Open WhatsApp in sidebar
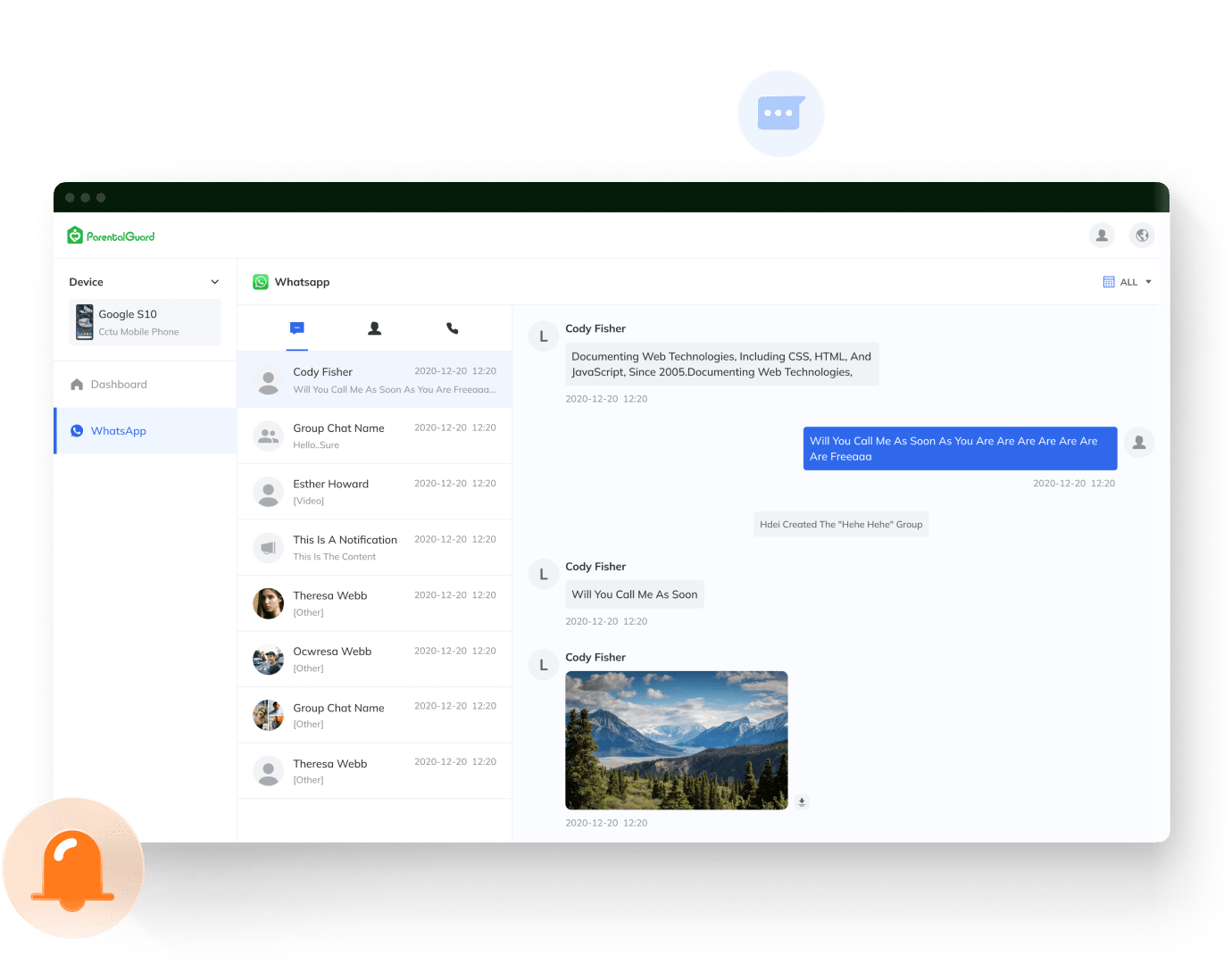 [x=118, y=431]
